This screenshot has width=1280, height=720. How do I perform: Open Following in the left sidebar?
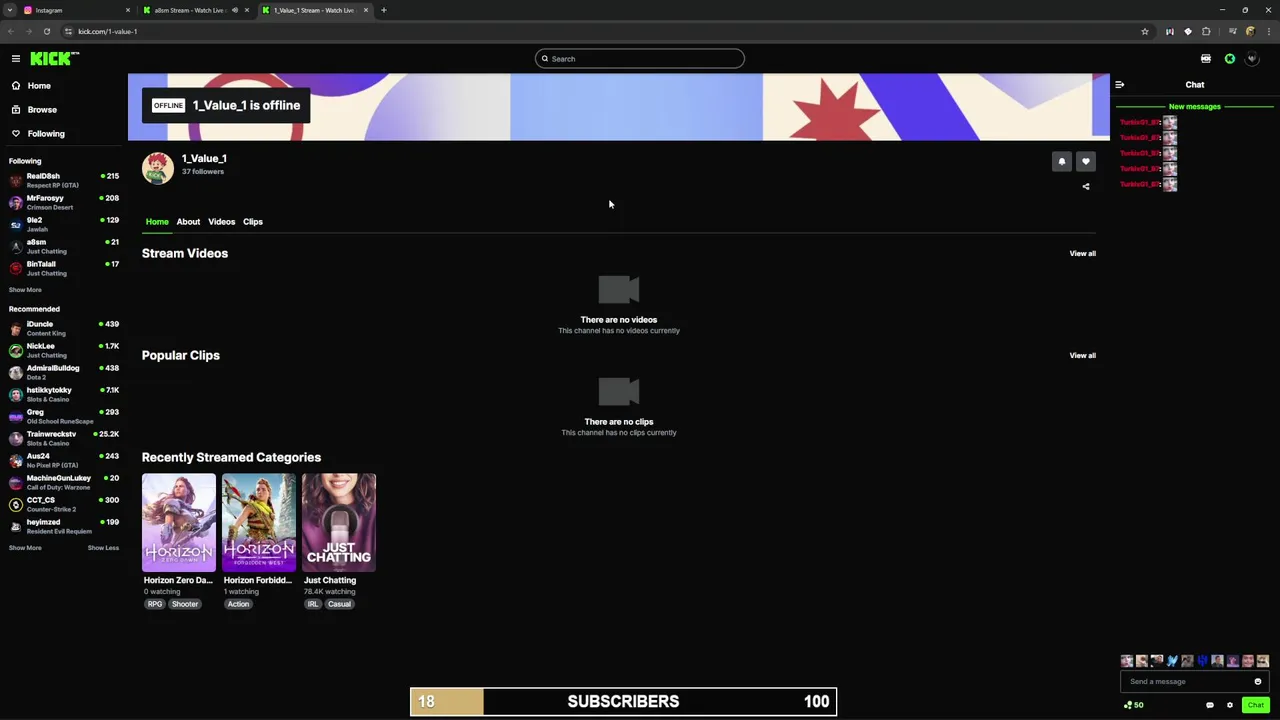coord(46,134)
